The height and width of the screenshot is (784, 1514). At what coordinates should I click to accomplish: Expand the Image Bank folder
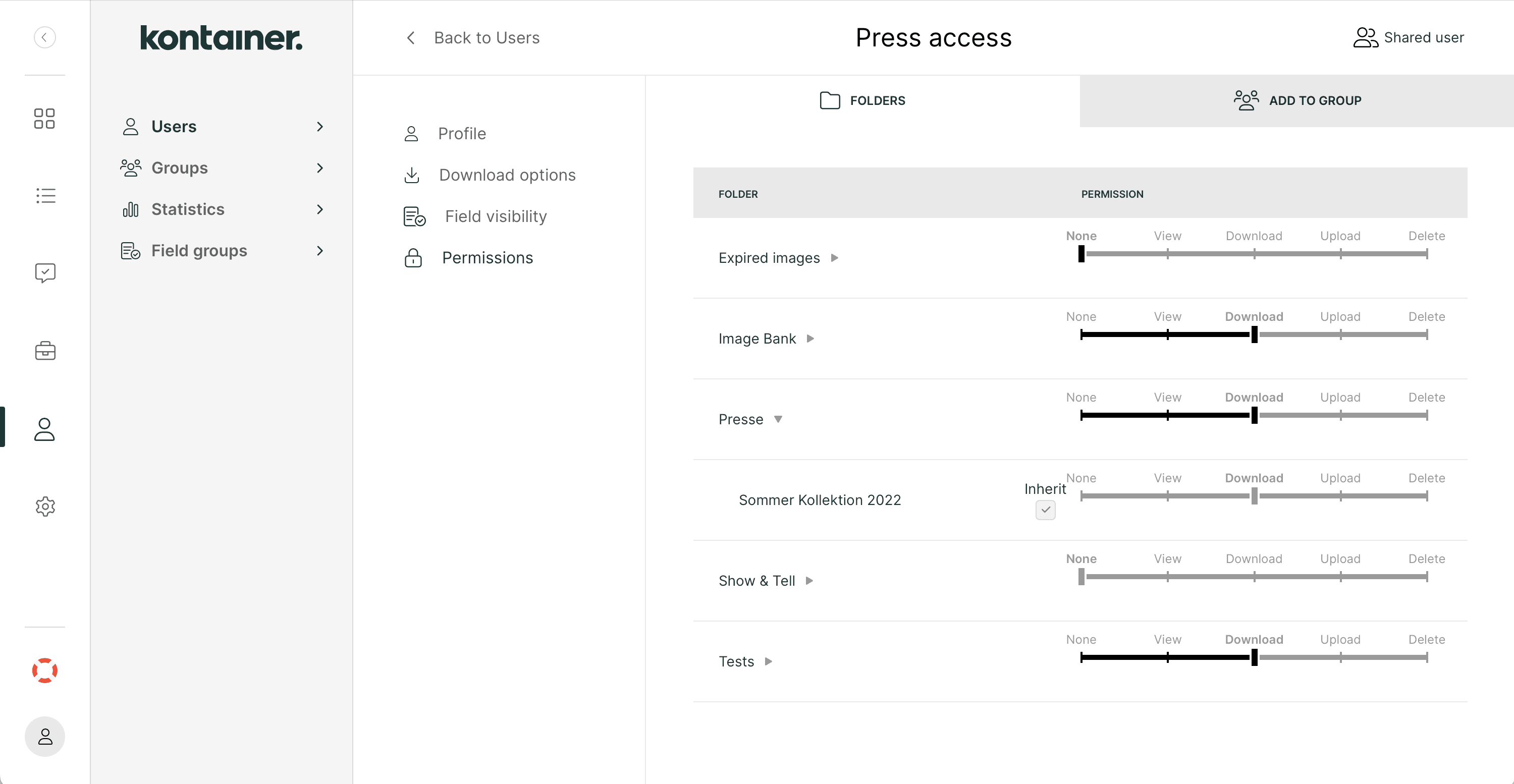[810, 339]
